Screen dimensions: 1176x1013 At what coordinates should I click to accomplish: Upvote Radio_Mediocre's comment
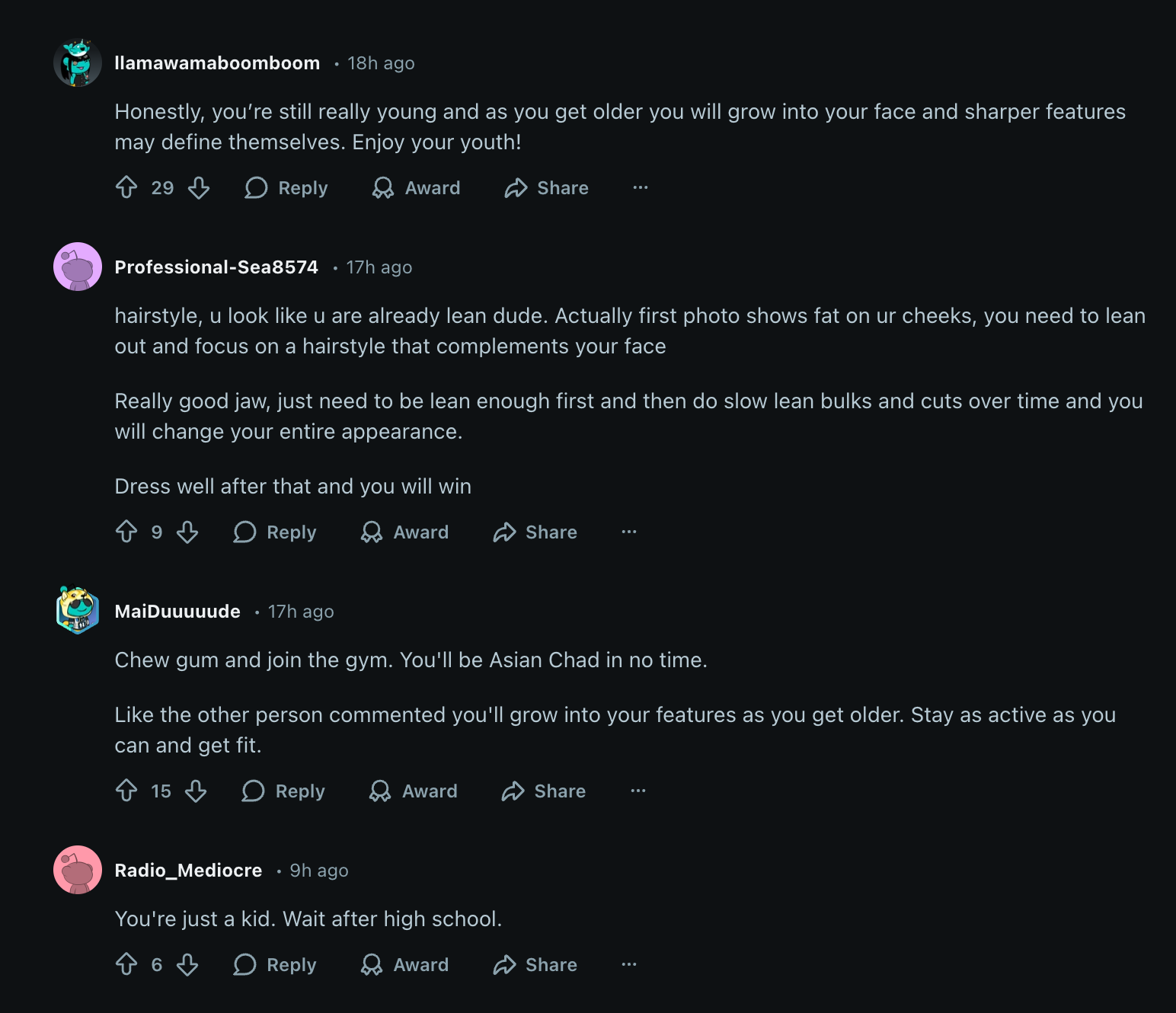pyautogui.click(x=126, y=964)
